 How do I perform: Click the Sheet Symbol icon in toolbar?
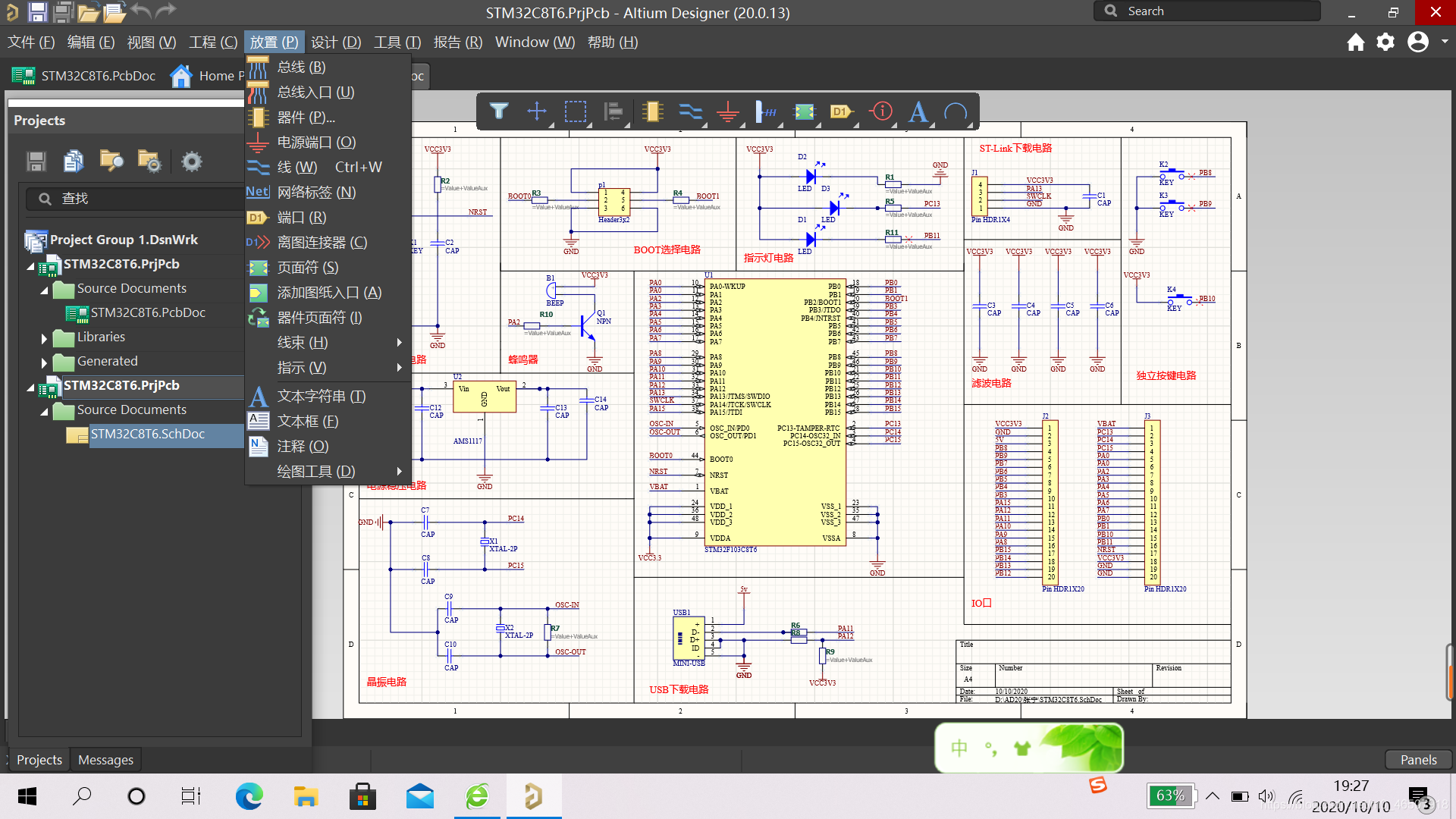(804, 111)
